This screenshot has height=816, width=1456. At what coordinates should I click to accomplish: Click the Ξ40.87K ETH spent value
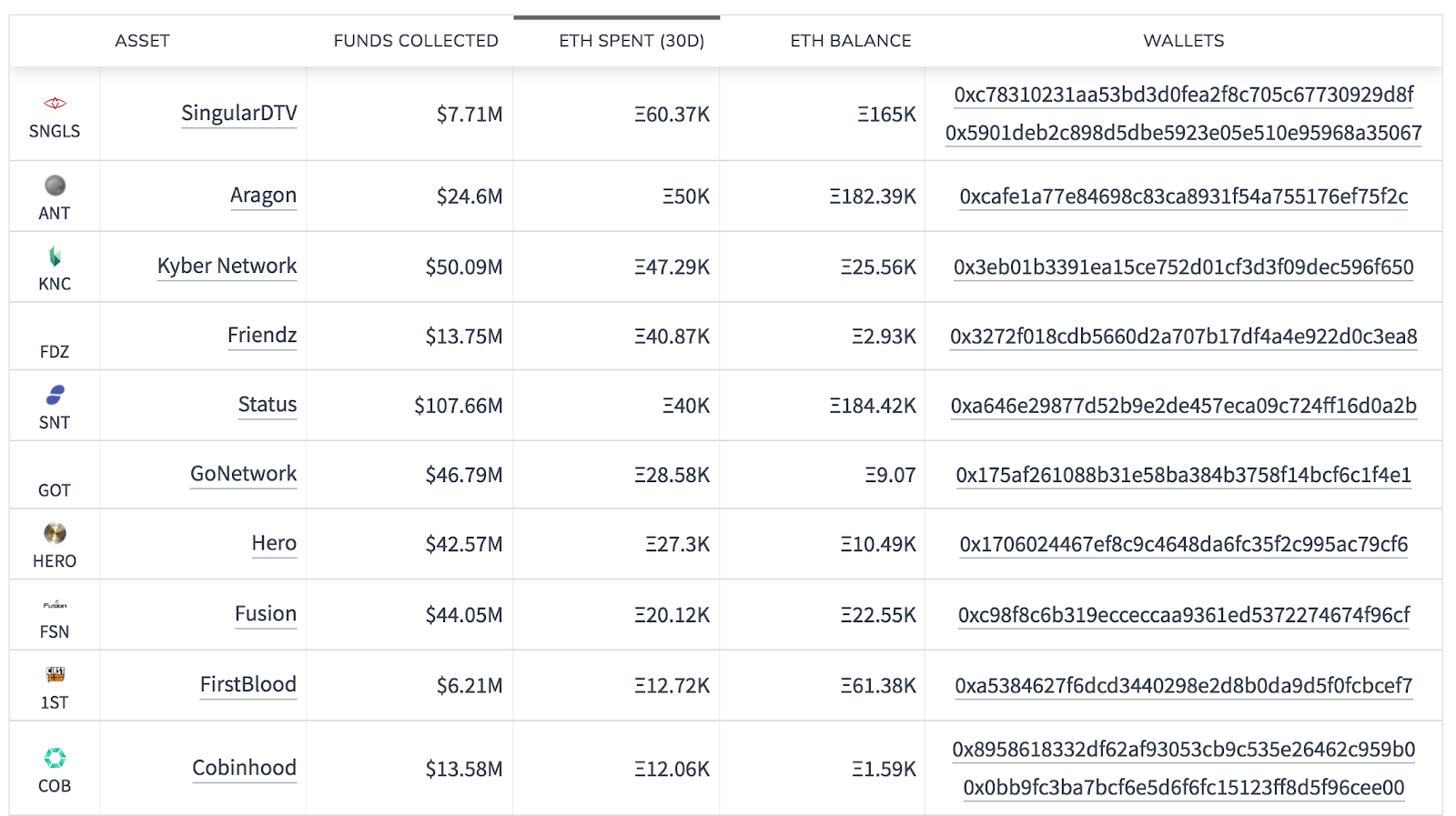672,337
